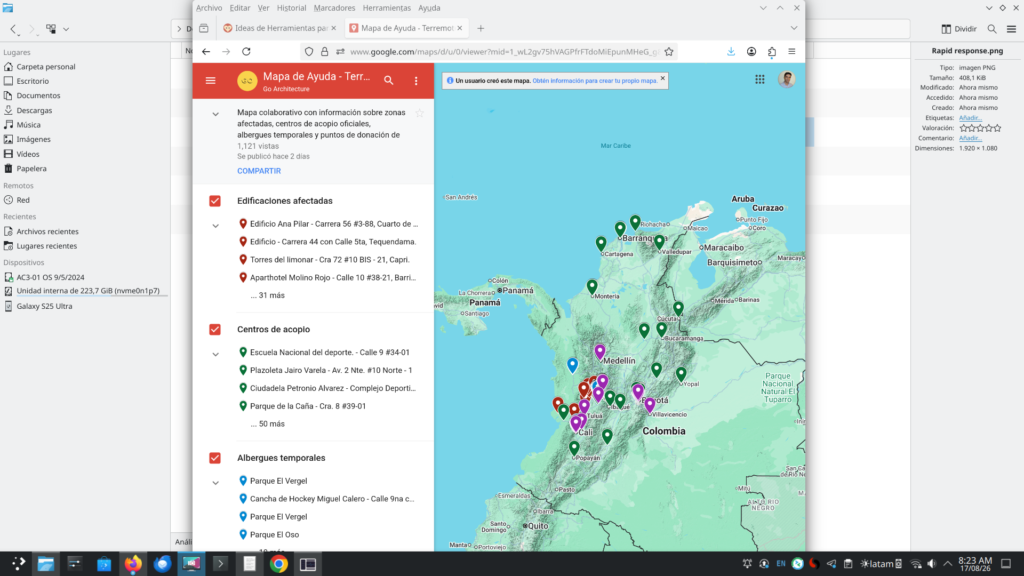Click the blue shelter pin near Medellín
The height and width of the screenshot is (576, 1024).
572,364
